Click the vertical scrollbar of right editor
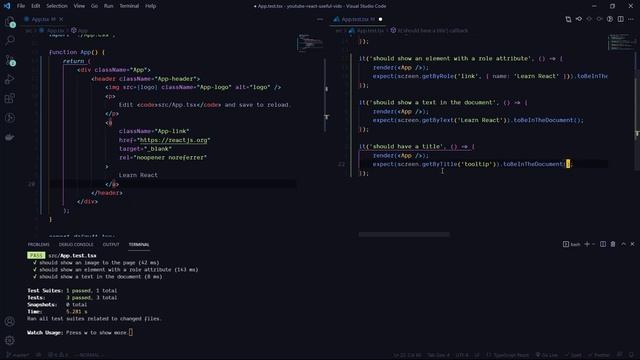This screenshot has height=360, width=640. coord(637,102)
